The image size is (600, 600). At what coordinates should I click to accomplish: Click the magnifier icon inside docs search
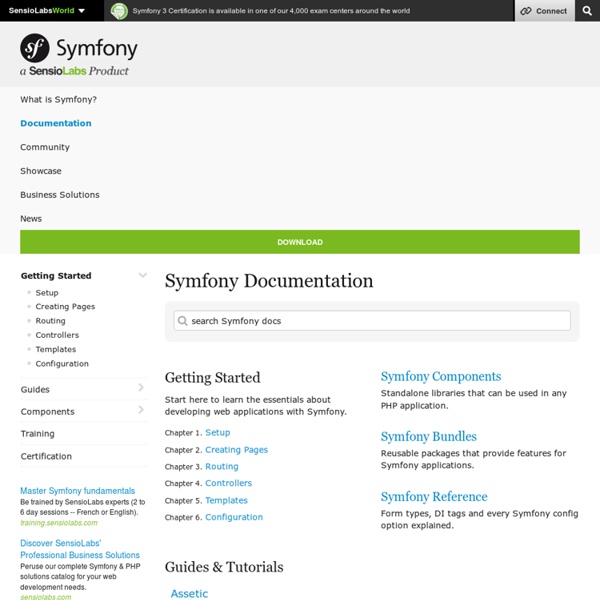182,321
